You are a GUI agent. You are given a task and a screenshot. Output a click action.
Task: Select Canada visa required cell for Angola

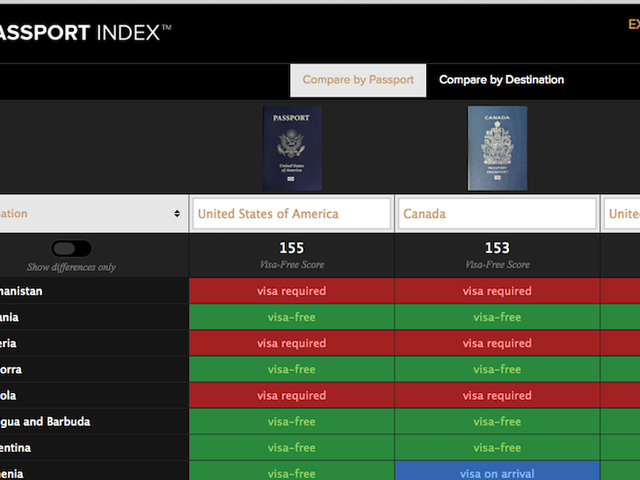click(497, 395)
